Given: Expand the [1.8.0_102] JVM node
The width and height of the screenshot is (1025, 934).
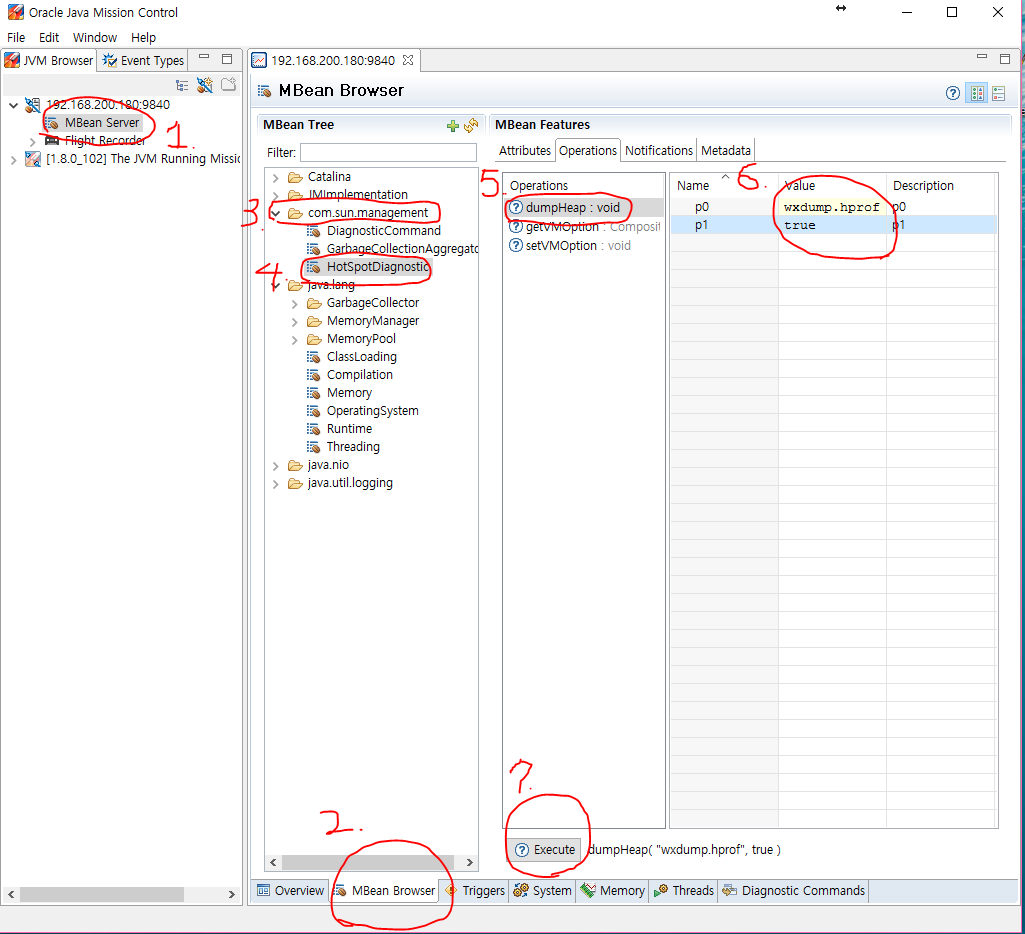Looking at the screenshot, I should point(13,159).
